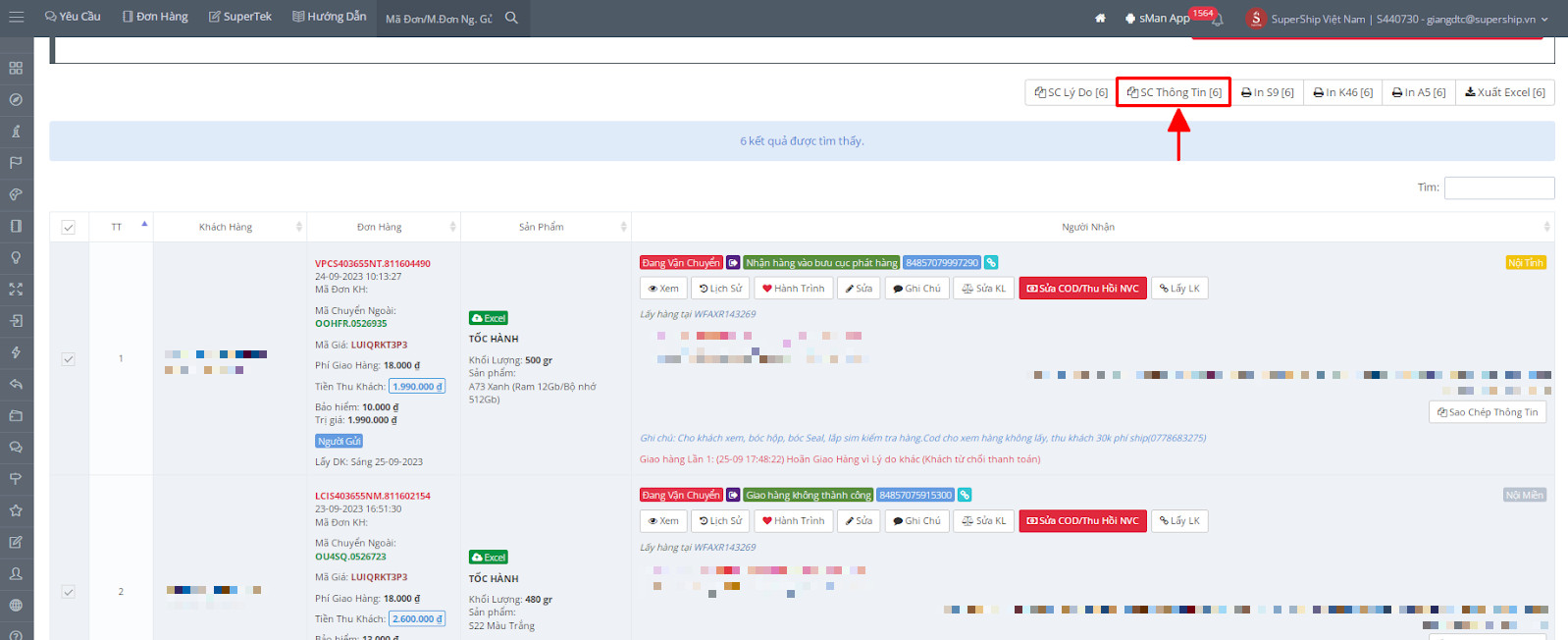This screenshot has height=640, width=1568.
Task: Open the dashboard grid icon in sidebar
Action: pyautogui.click(x=16, y=68)
